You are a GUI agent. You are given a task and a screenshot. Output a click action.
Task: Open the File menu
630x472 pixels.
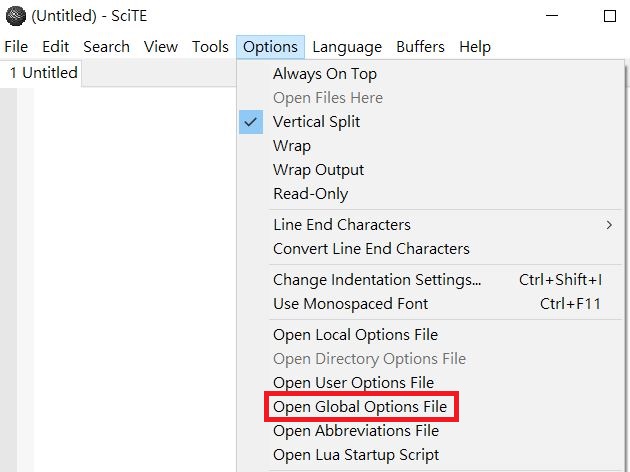coord(16,47)
